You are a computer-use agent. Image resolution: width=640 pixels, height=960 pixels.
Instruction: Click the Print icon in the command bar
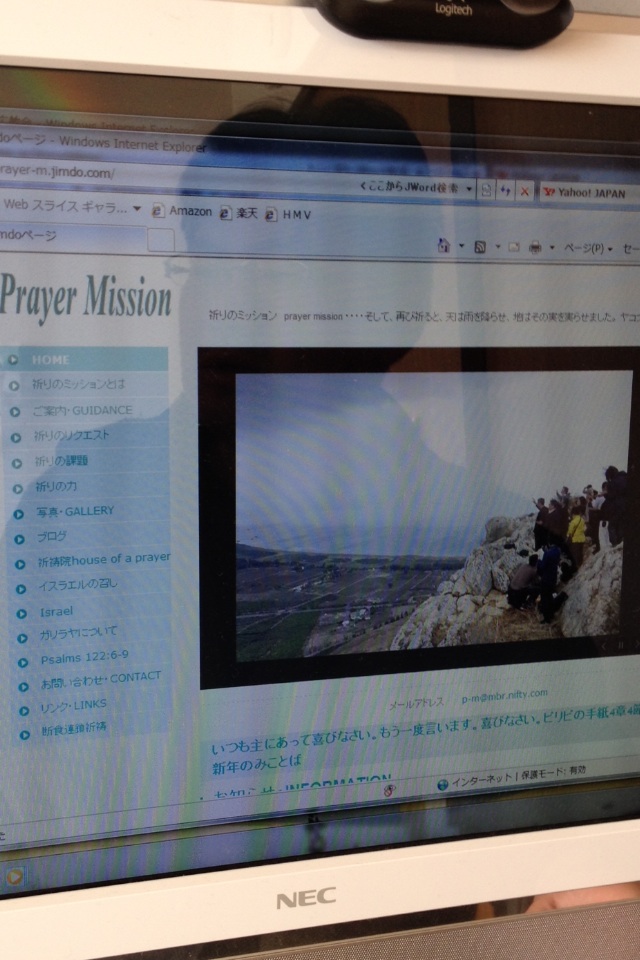(x=536, y=248)
